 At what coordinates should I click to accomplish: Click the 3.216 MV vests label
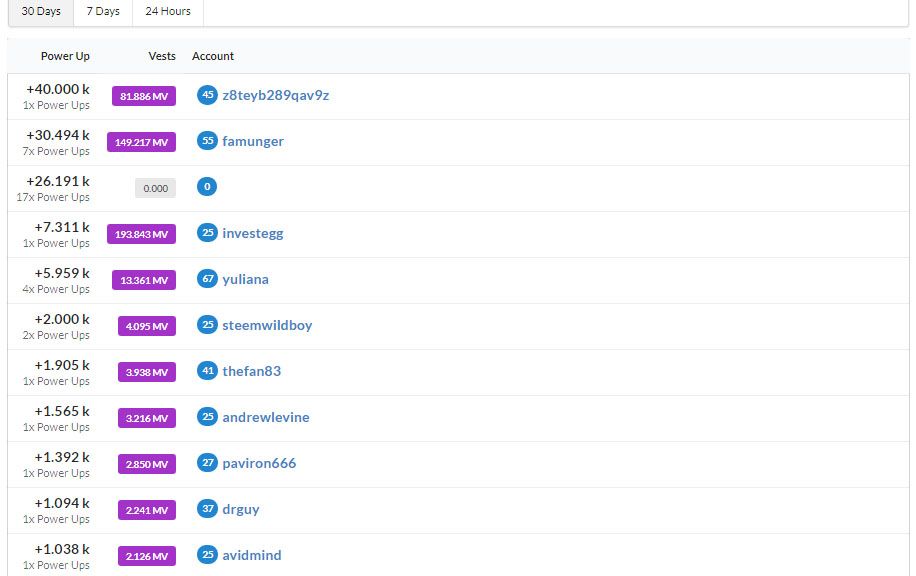[x=147, y=418]
